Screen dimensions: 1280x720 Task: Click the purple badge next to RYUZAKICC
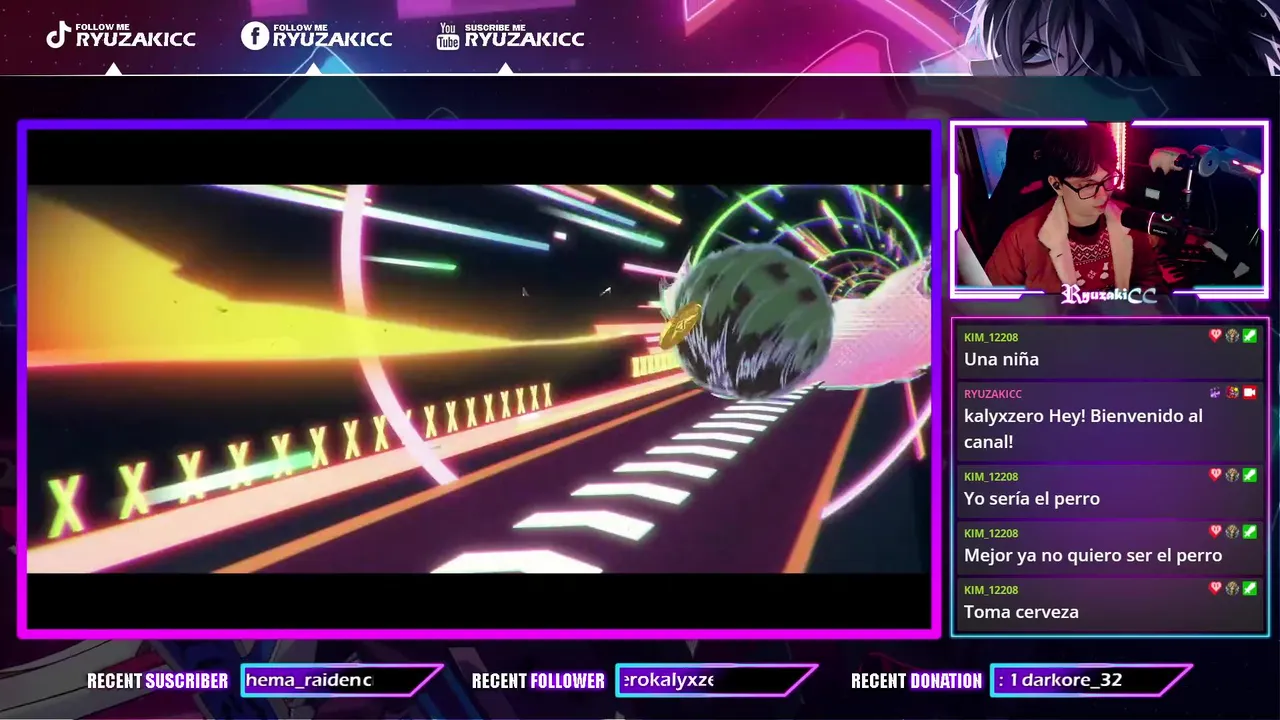(x=1215, y=393)
